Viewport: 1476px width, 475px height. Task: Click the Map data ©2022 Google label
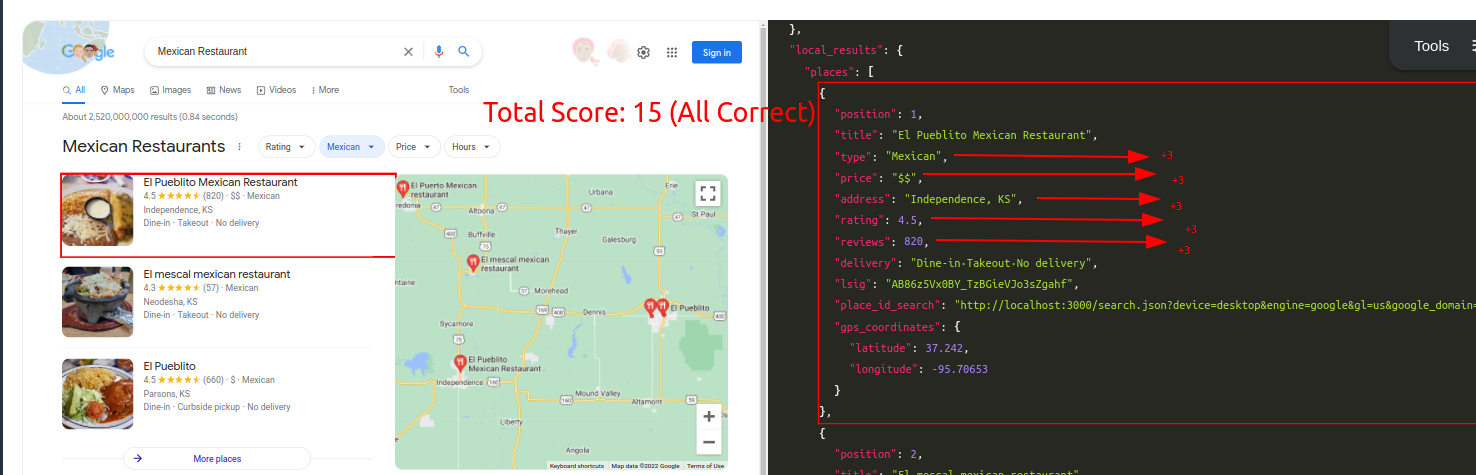[645, 466]
